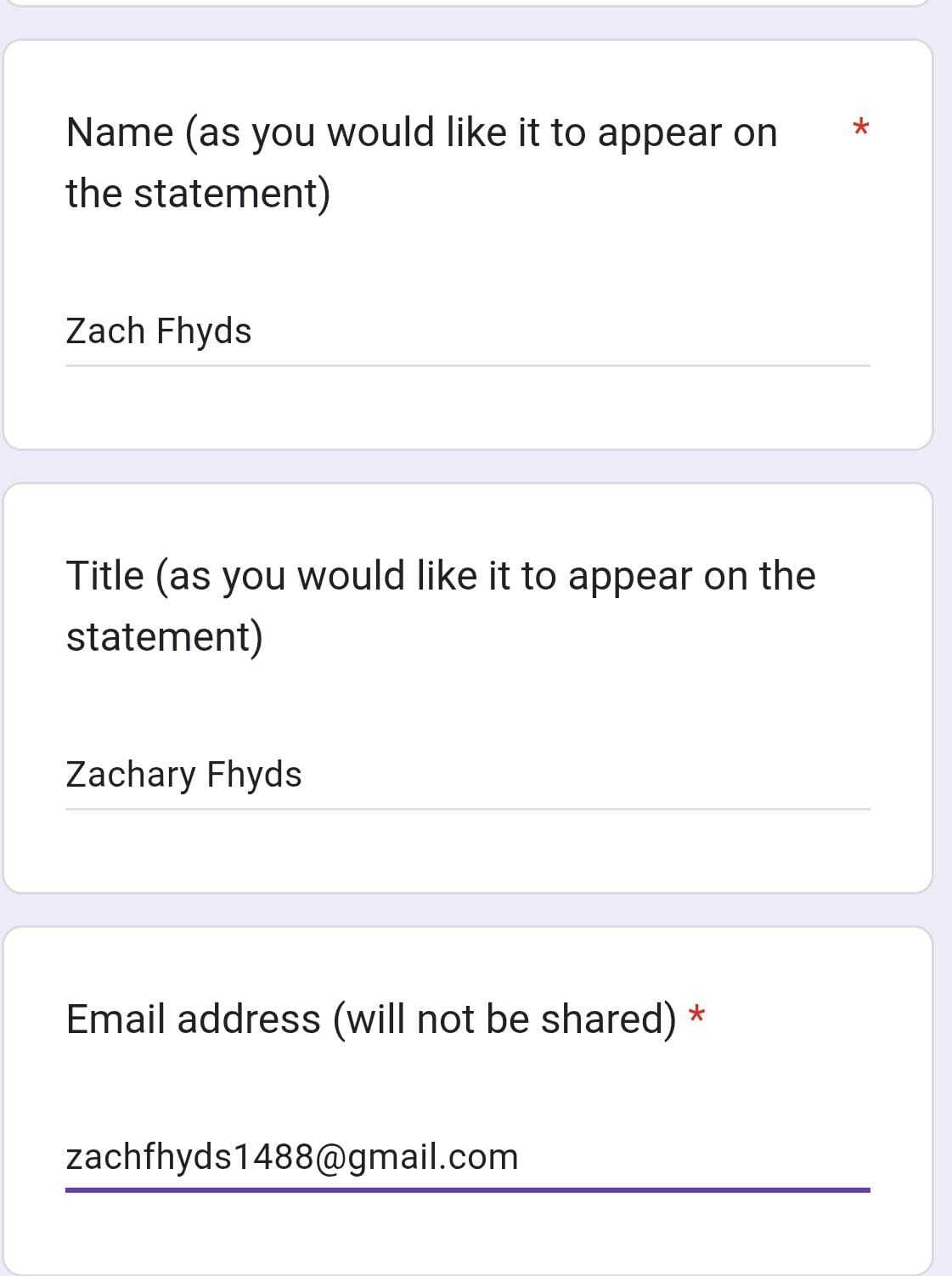Click the grey underline beneath the Name answer

tap(467, 366)
